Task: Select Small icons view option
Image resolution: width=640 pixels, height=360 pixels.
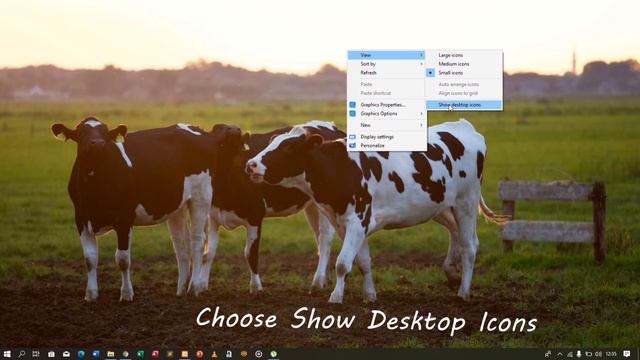Action: click(x=464, y=73)
